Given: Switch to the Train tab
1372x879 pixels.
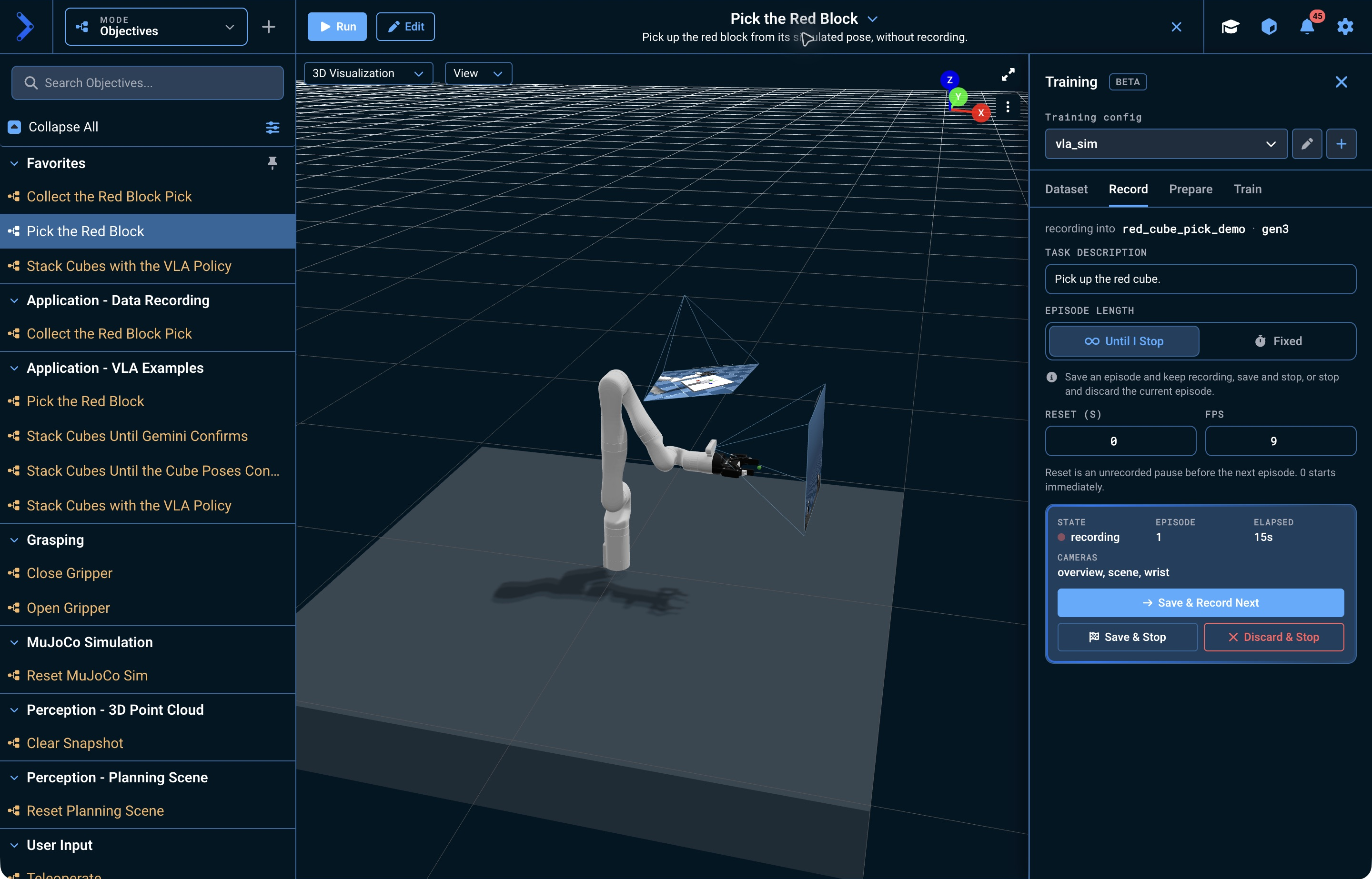Looking at the screenshot, I should [x=1248, y=189].
